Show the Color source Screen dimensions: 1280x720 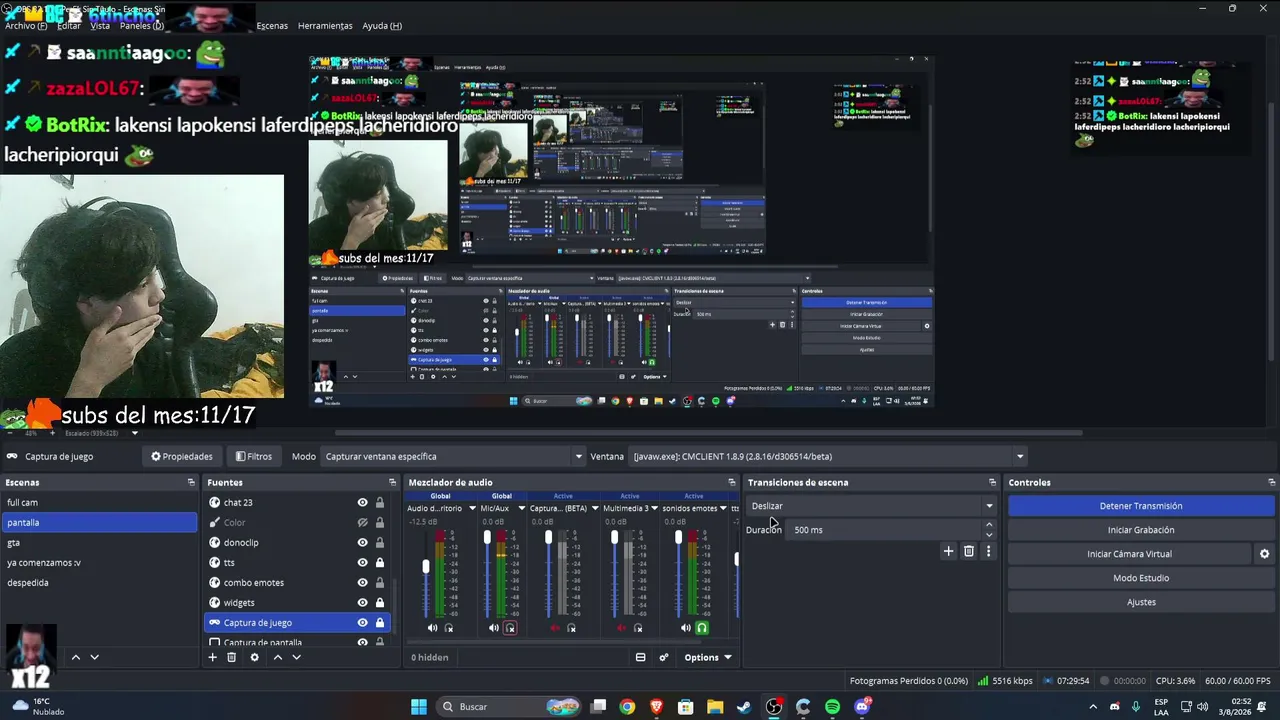click(x=362, y=522)
